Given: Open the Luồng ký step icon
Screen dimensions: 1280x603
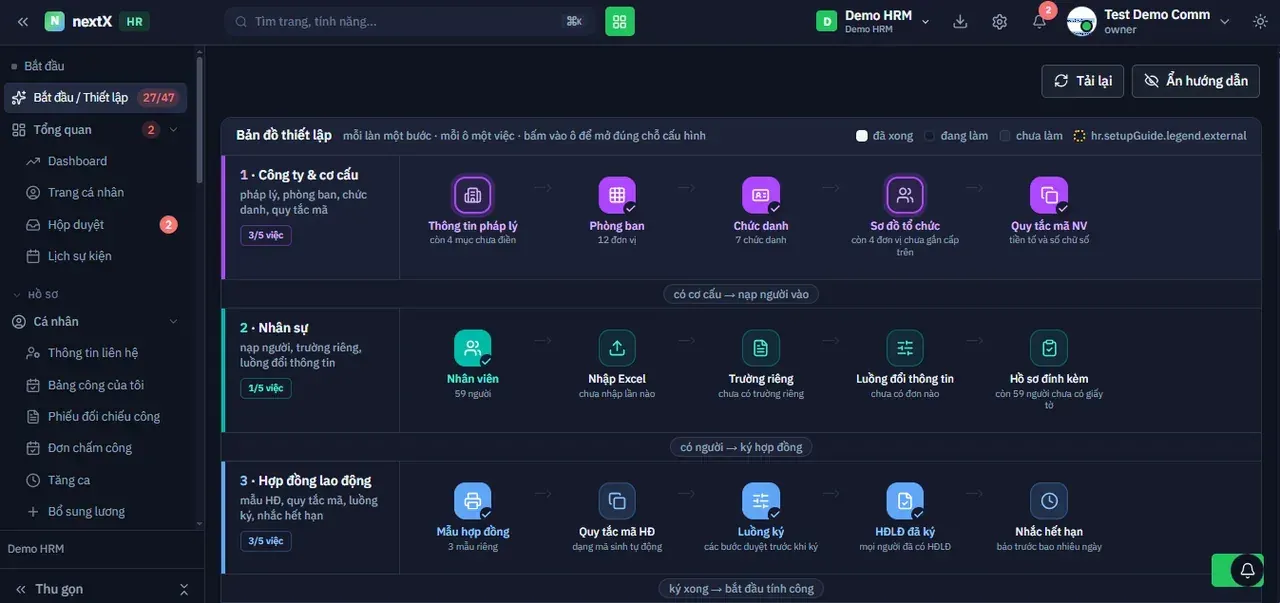Looking at the screenshot, I should point(761,501).
